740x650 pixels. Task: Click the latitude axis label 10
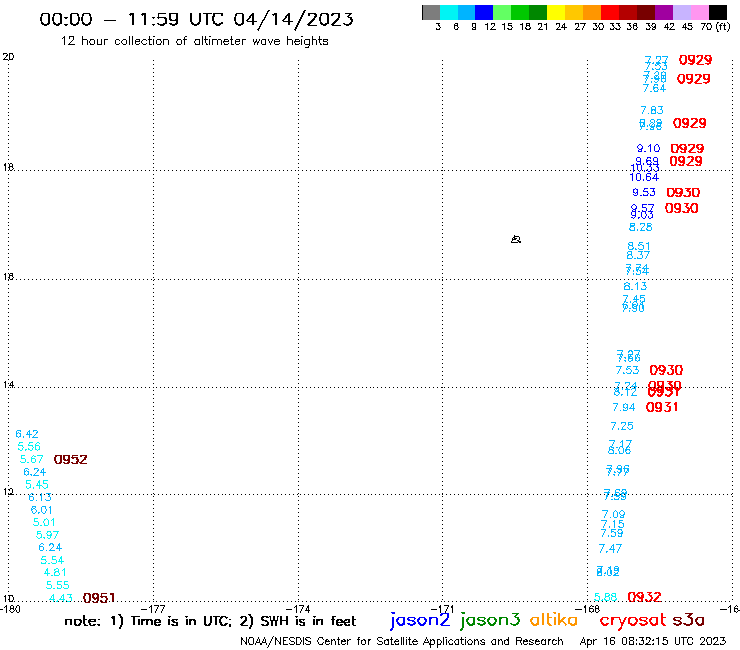click(x=8, y=599)
